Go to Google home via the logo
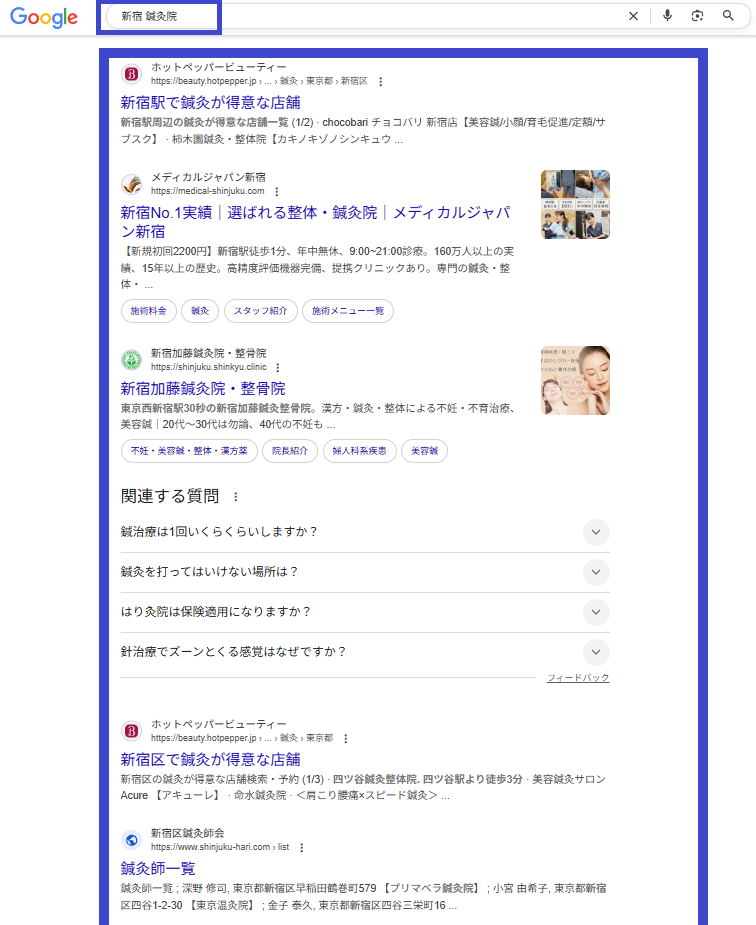This screenshot has width=756, height=925. 44,17
